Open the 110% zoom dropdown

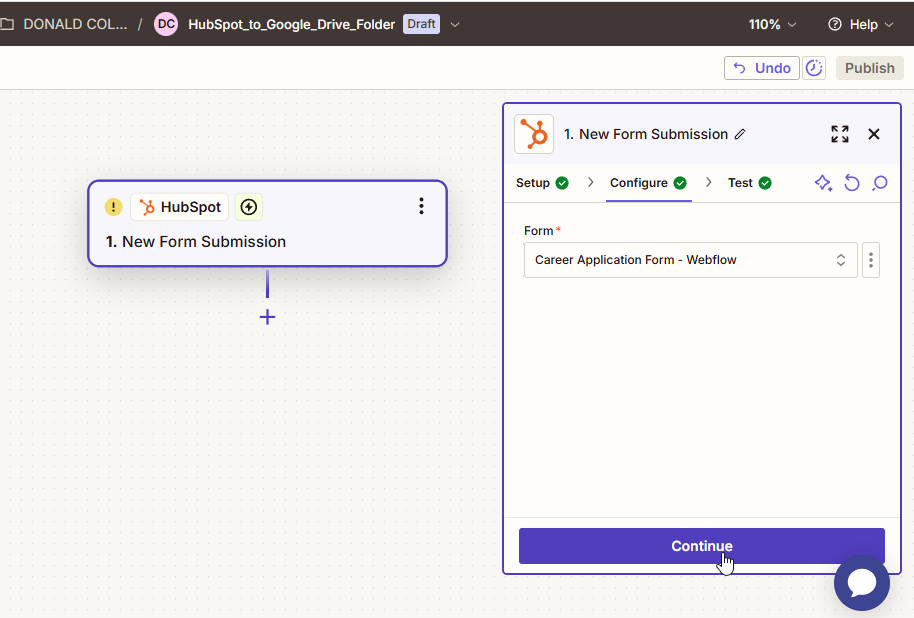[x=772, y=24]
